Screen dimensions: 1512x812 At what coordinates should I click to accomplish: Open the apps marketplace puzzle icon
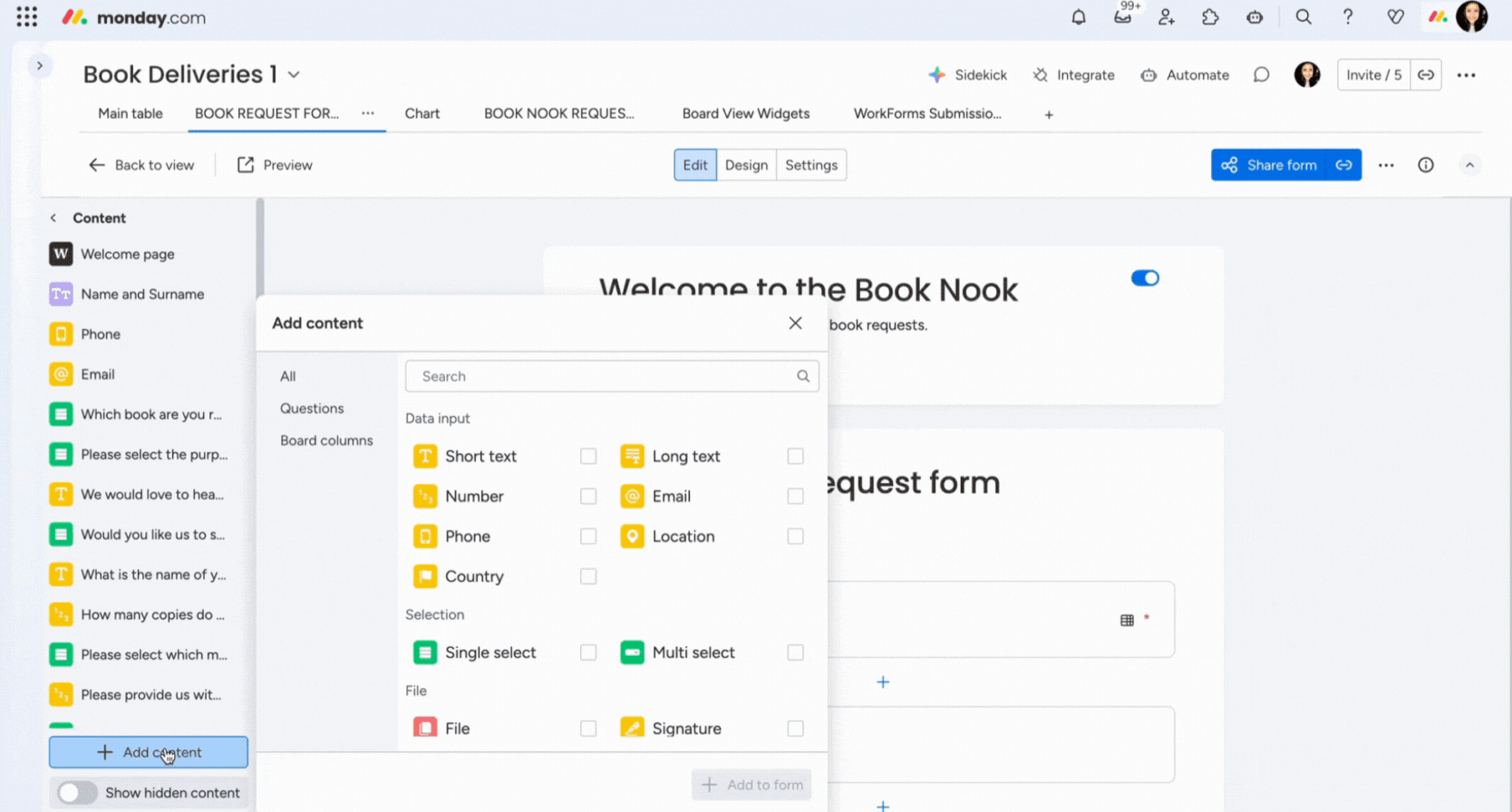click(1210, 17)
